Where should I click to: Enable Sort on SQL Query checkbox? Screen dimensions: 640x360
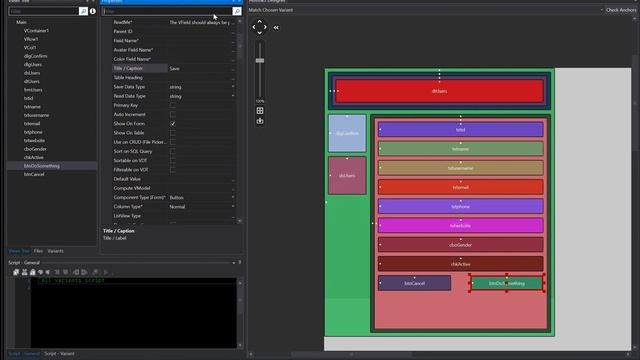coord(173,151)
